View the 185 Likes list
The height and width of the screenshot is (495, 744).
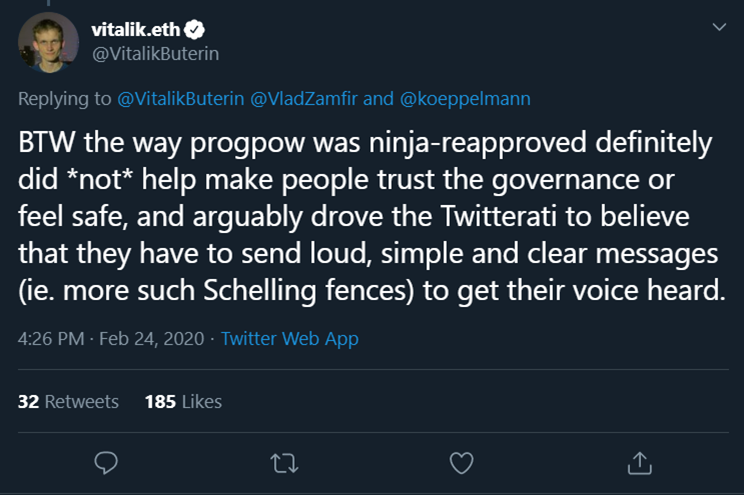[183, 402]
